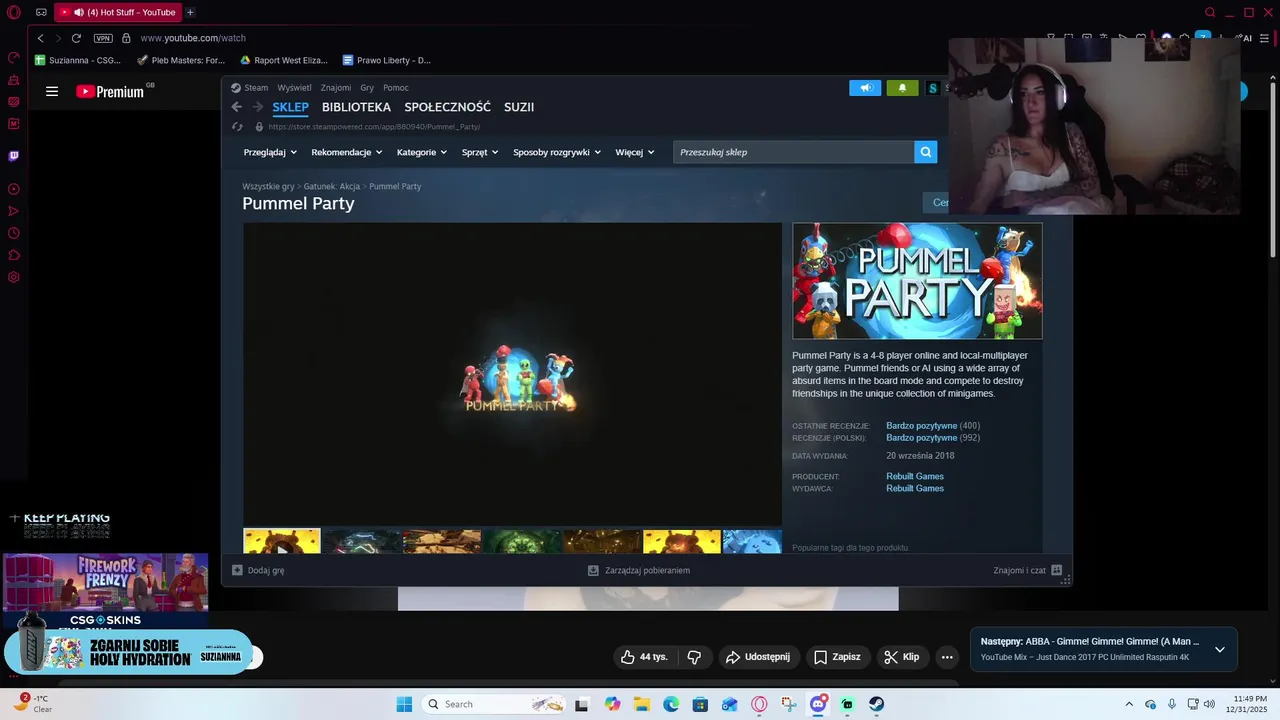
Task: Open Pleb Masters bookmark
Action: pos(182,60)
